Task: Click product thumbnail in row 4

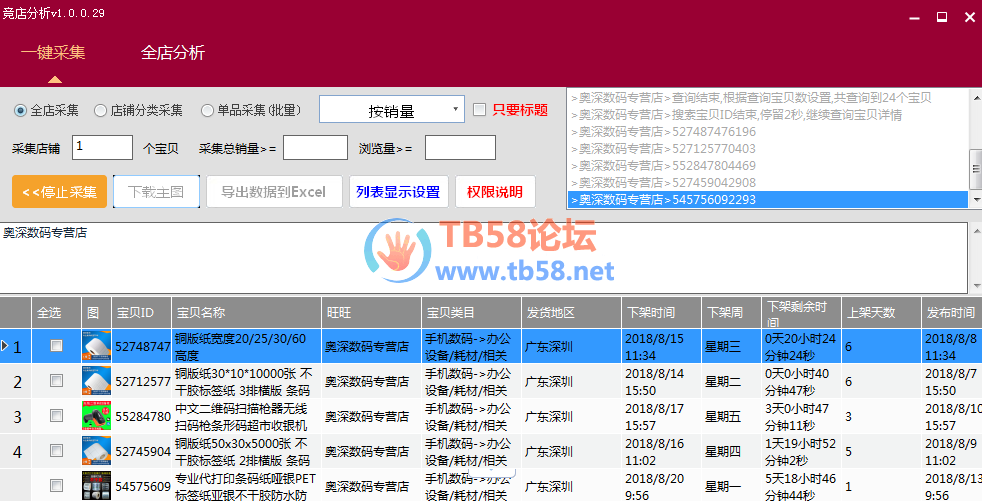Action: [x=94, y=451]
